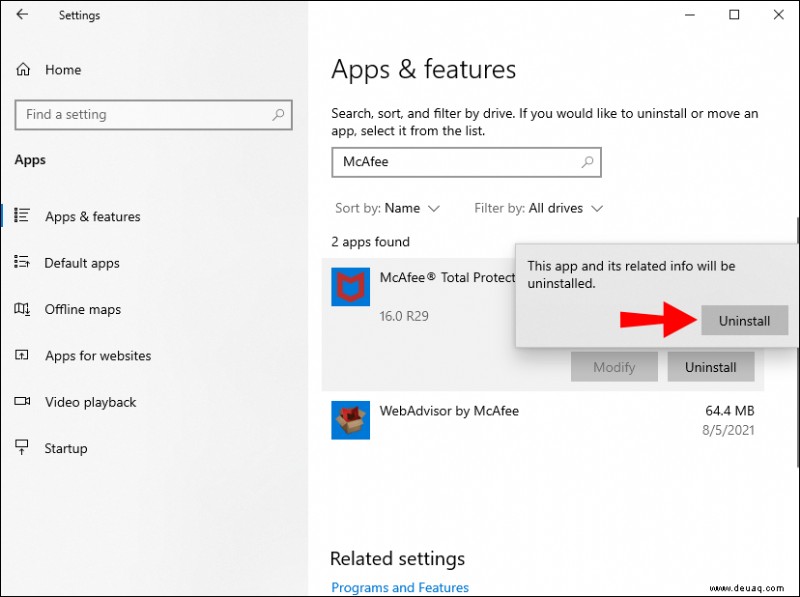Click the app search field containing McAfee

(466, 162)
